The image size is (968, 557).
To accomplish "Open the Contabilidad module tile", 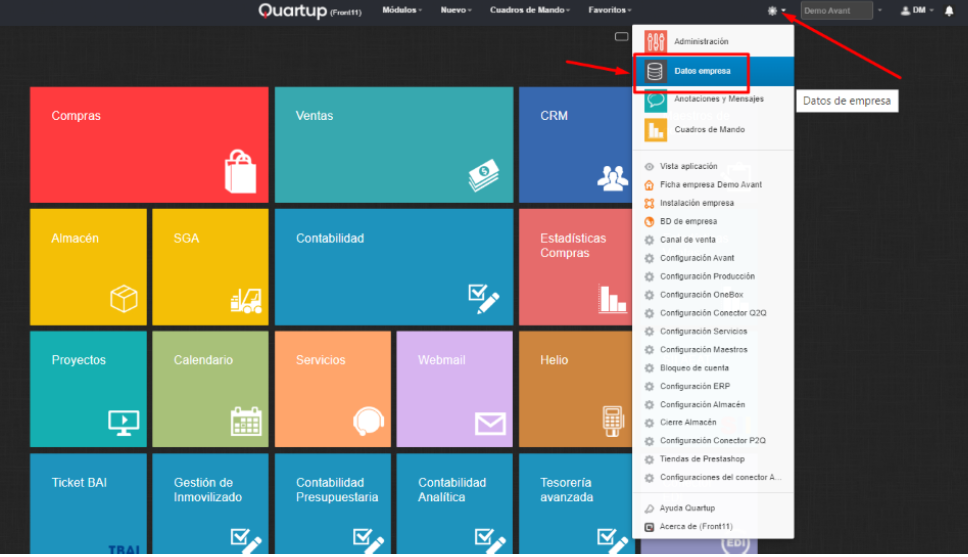I will click(x=393, y=266).
